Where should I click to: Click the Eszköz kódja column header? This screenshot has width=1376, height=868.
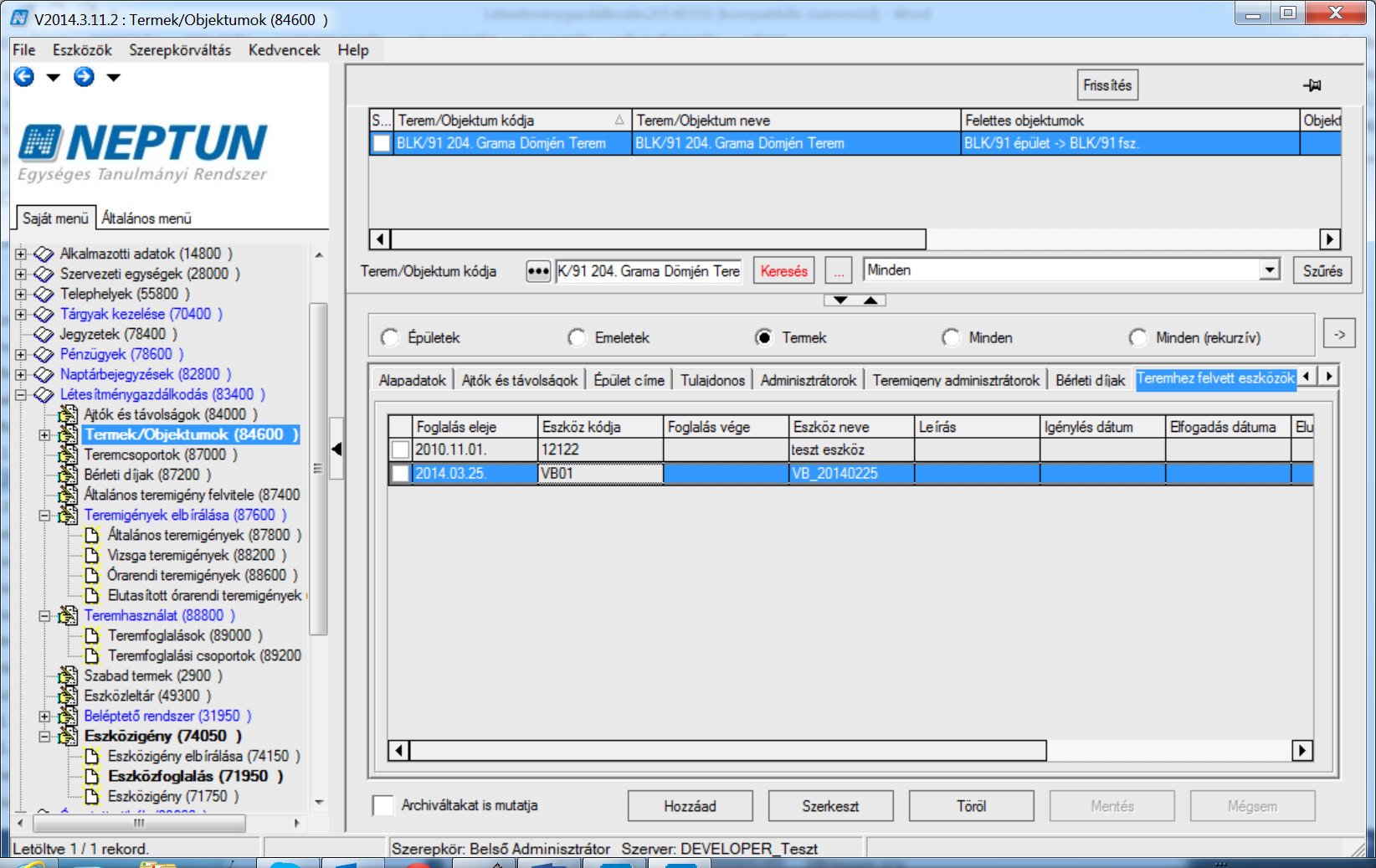(x=600, y=427)
